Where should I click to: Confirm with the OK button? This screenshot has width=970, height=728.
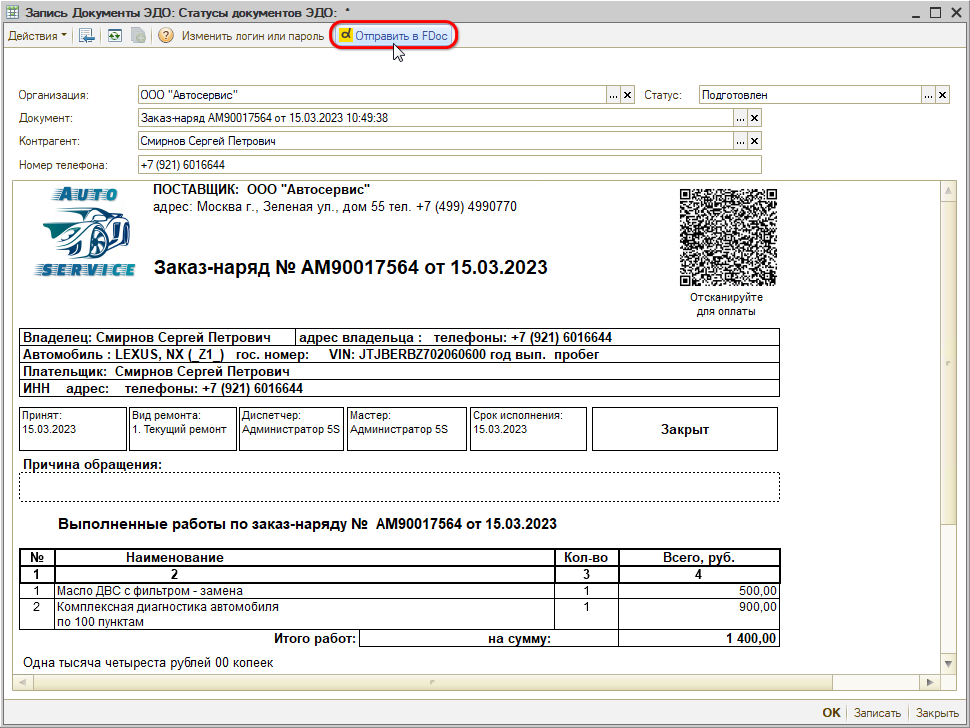(x=831, y=713)
